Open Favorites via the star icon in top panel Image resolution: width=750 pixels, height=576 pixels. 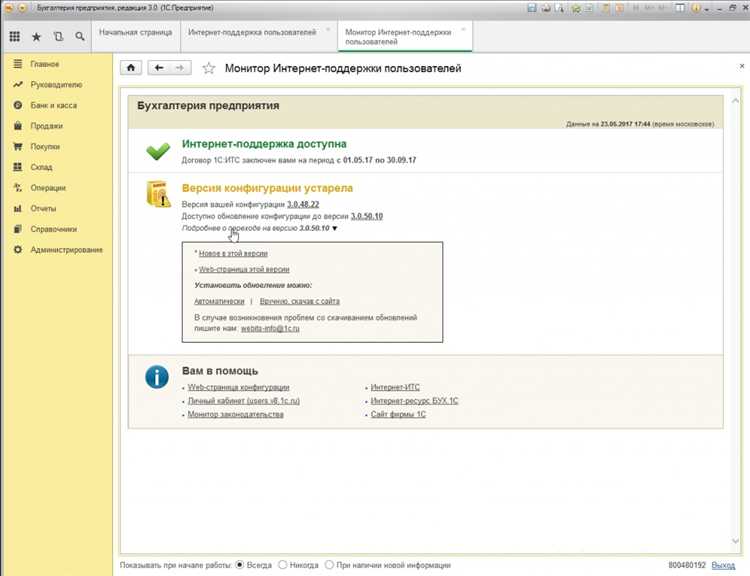click(36, 37)
